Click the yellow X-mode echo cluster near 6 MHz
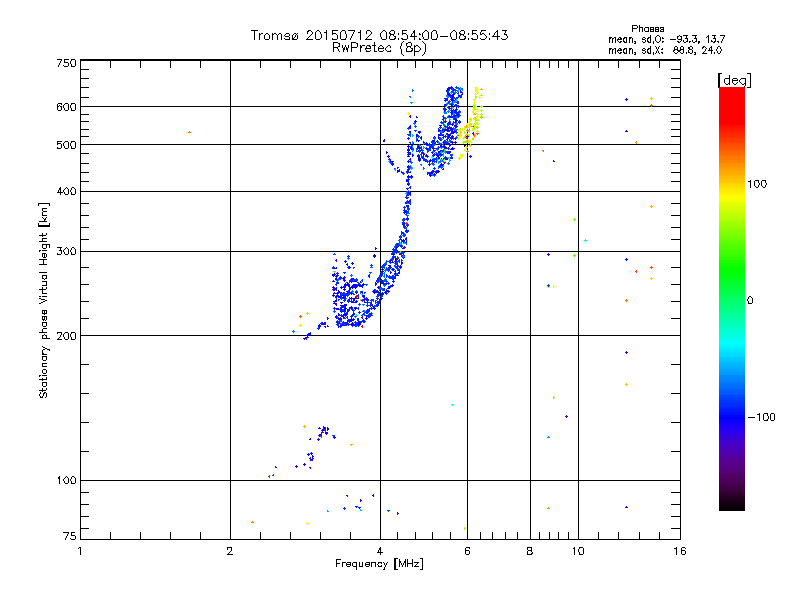The width and height of the screenshot is (800, 600). [472, 122]
